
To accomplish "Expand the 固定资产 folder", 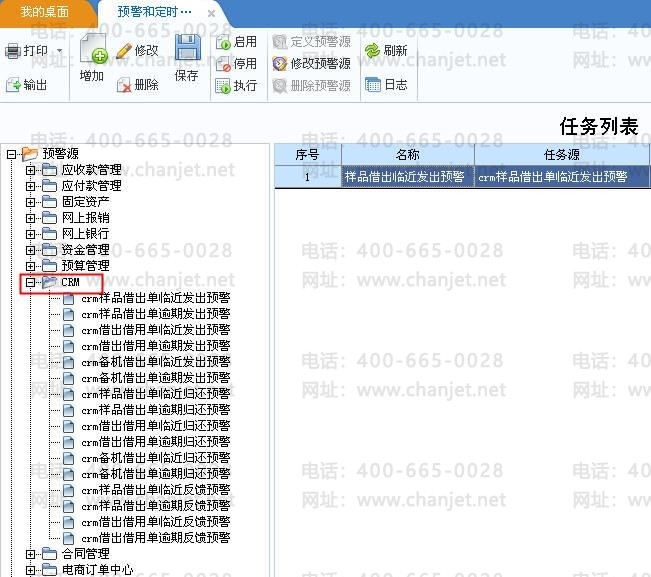I will coord(30,202).
